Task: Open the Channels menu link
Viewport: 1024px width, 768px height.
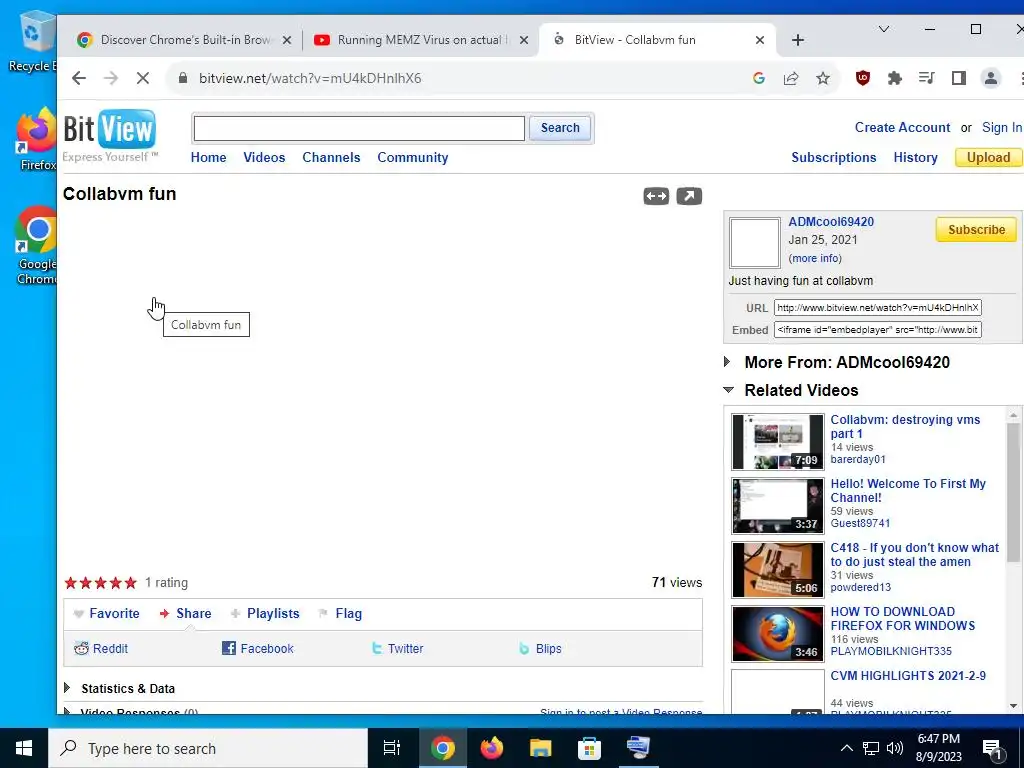Action: tap(331, 157)
